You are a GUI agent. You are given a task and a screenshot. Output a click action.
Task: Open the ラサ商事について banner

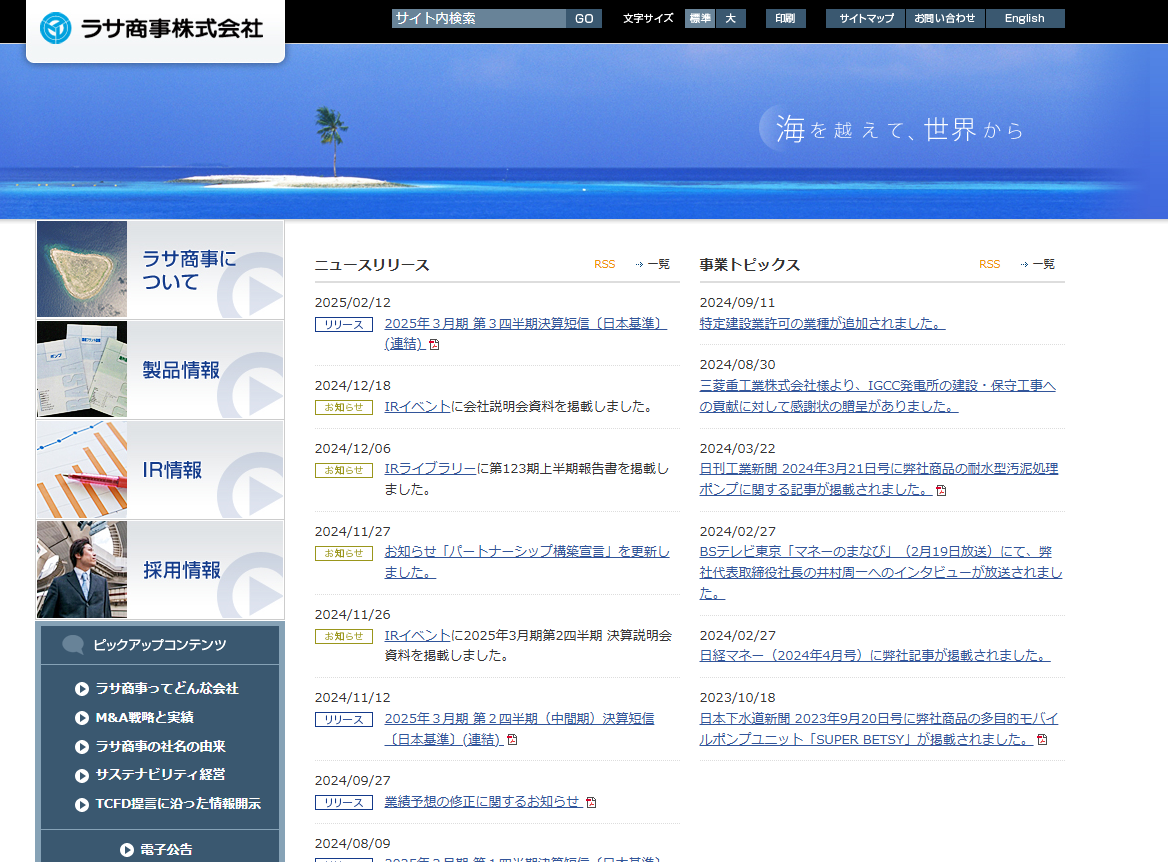pyautogui.click(x=160, y=270)
